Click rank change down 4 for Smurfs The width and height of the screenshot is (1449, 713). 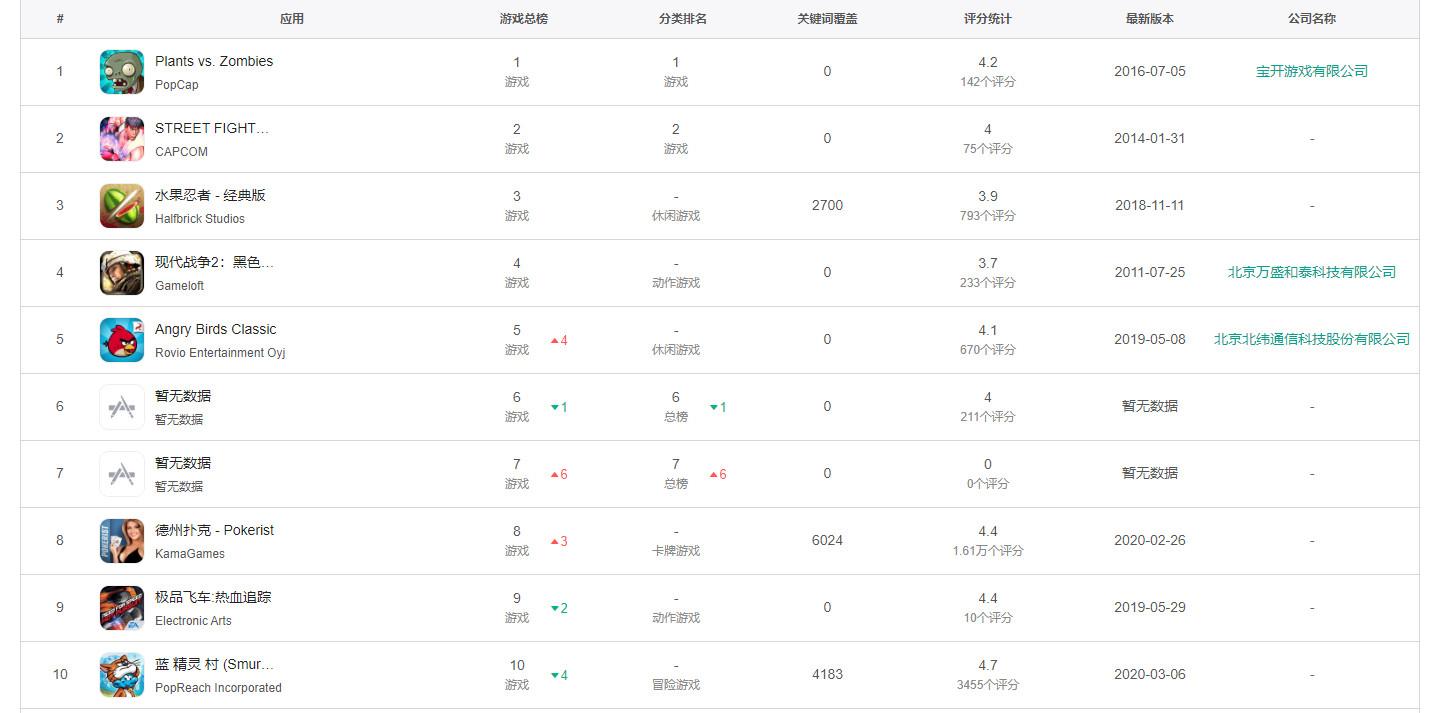click(x=559, y=675)
